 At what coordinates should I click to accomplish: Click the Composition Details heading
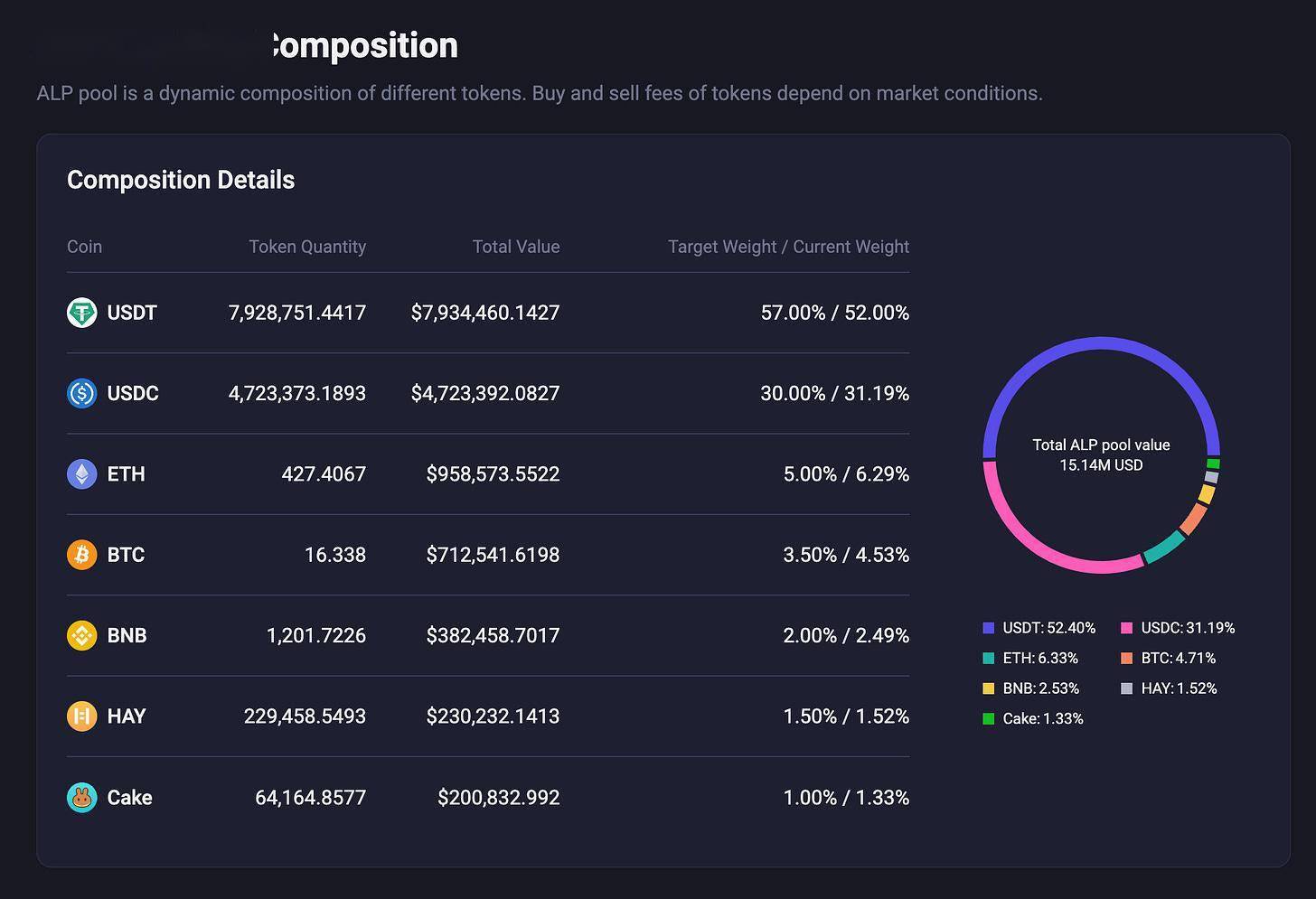(x=181, y=180)
